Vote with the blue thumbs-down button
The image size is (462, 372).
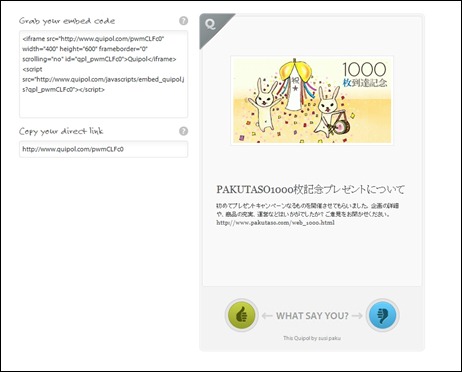(382, 315)
